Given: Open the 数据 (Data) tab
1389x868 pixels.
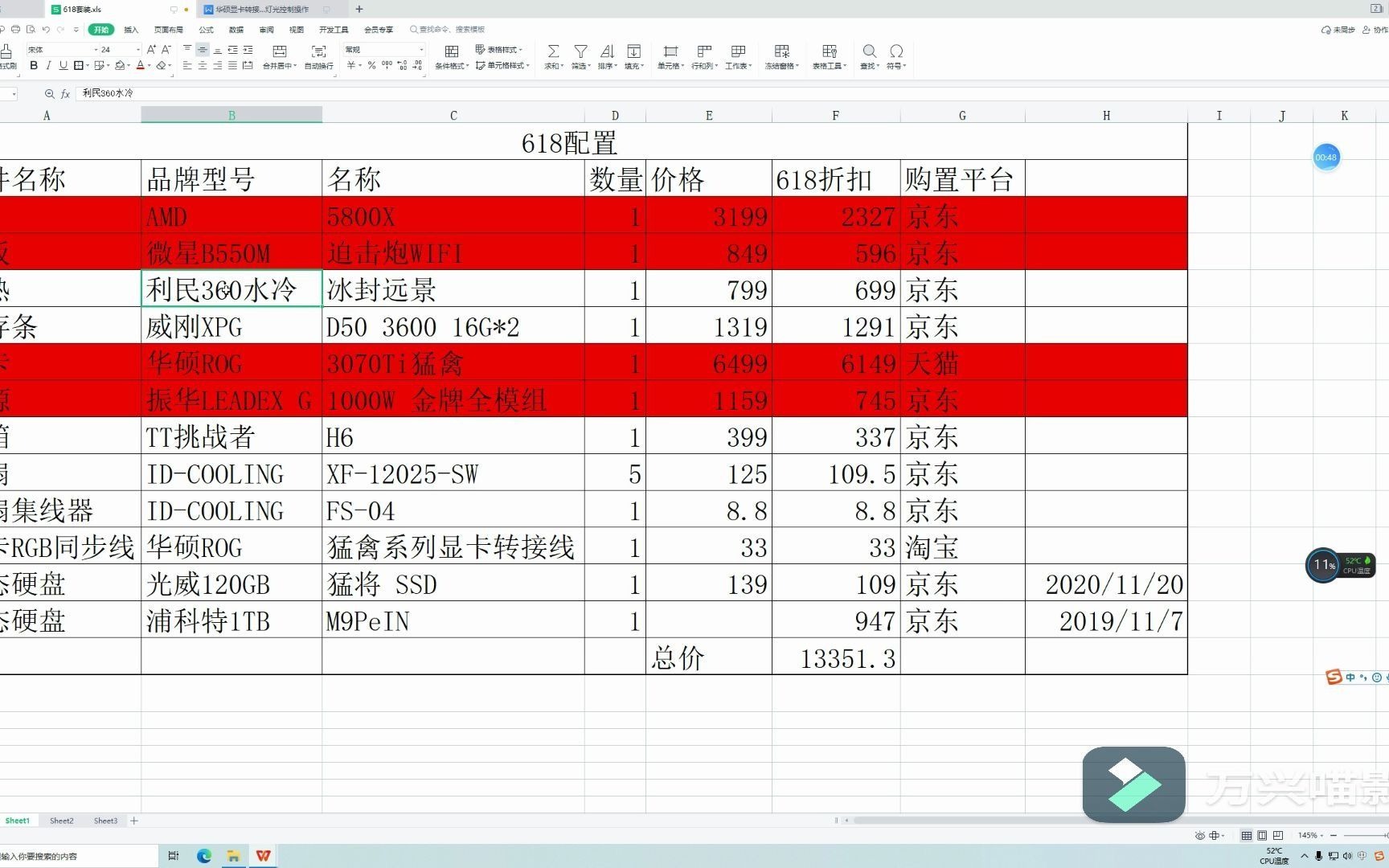Looking at the screenshot, I should 236,30.
